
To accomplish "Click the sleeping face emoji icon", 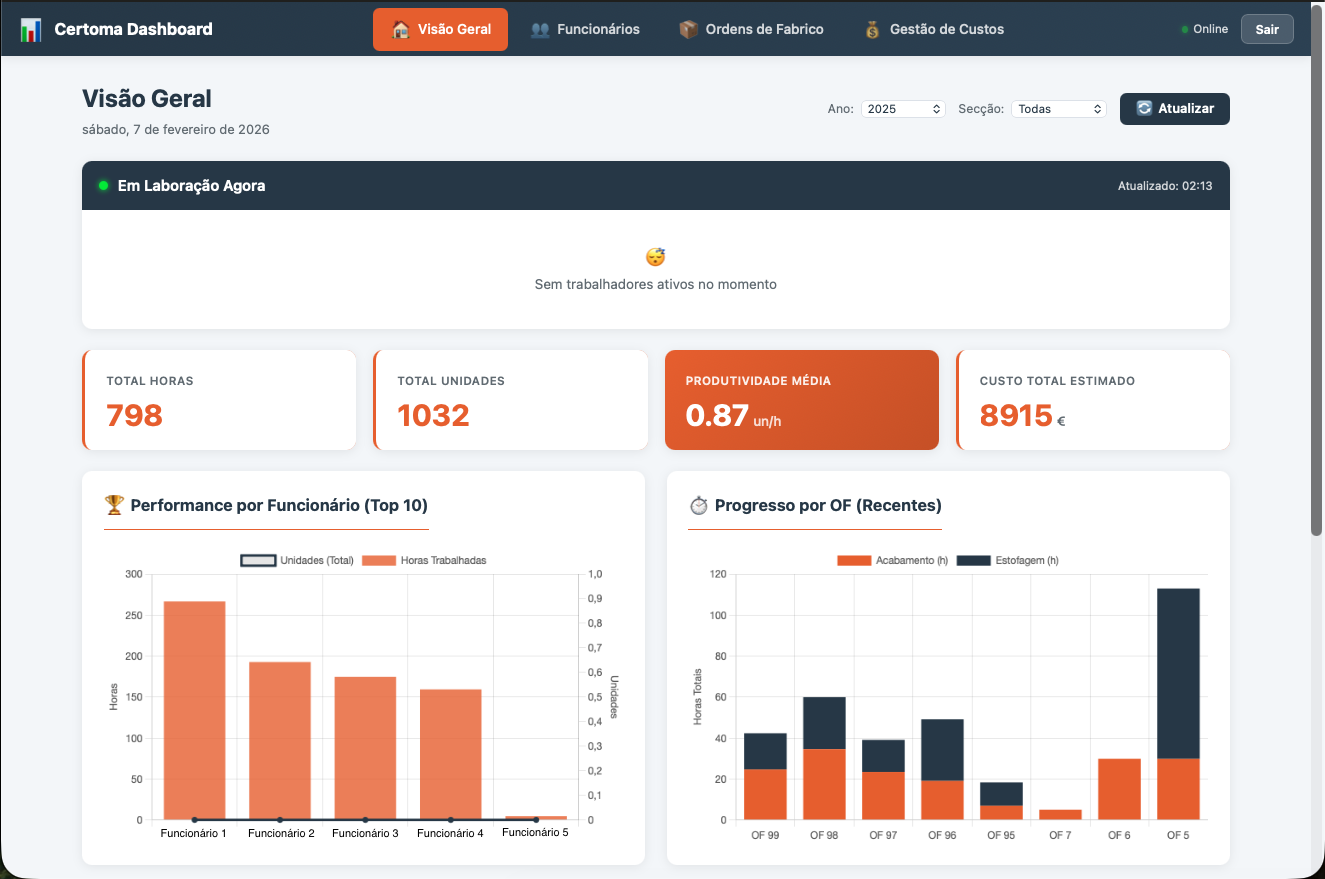I will [x=656, y=257].
